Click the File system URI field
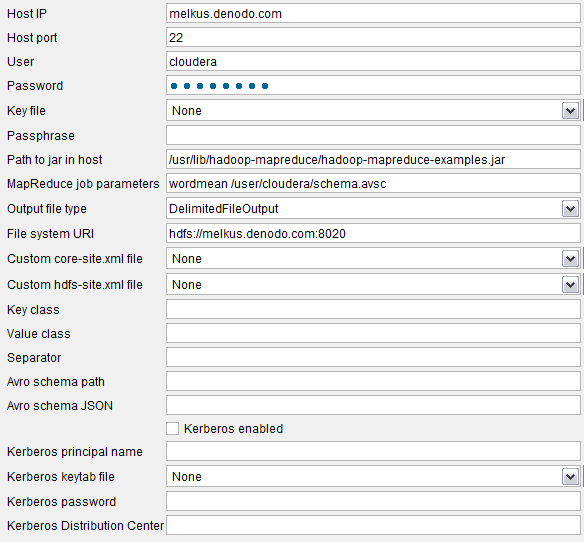Viewport: 584px width, 542px height. pos(373,234)
